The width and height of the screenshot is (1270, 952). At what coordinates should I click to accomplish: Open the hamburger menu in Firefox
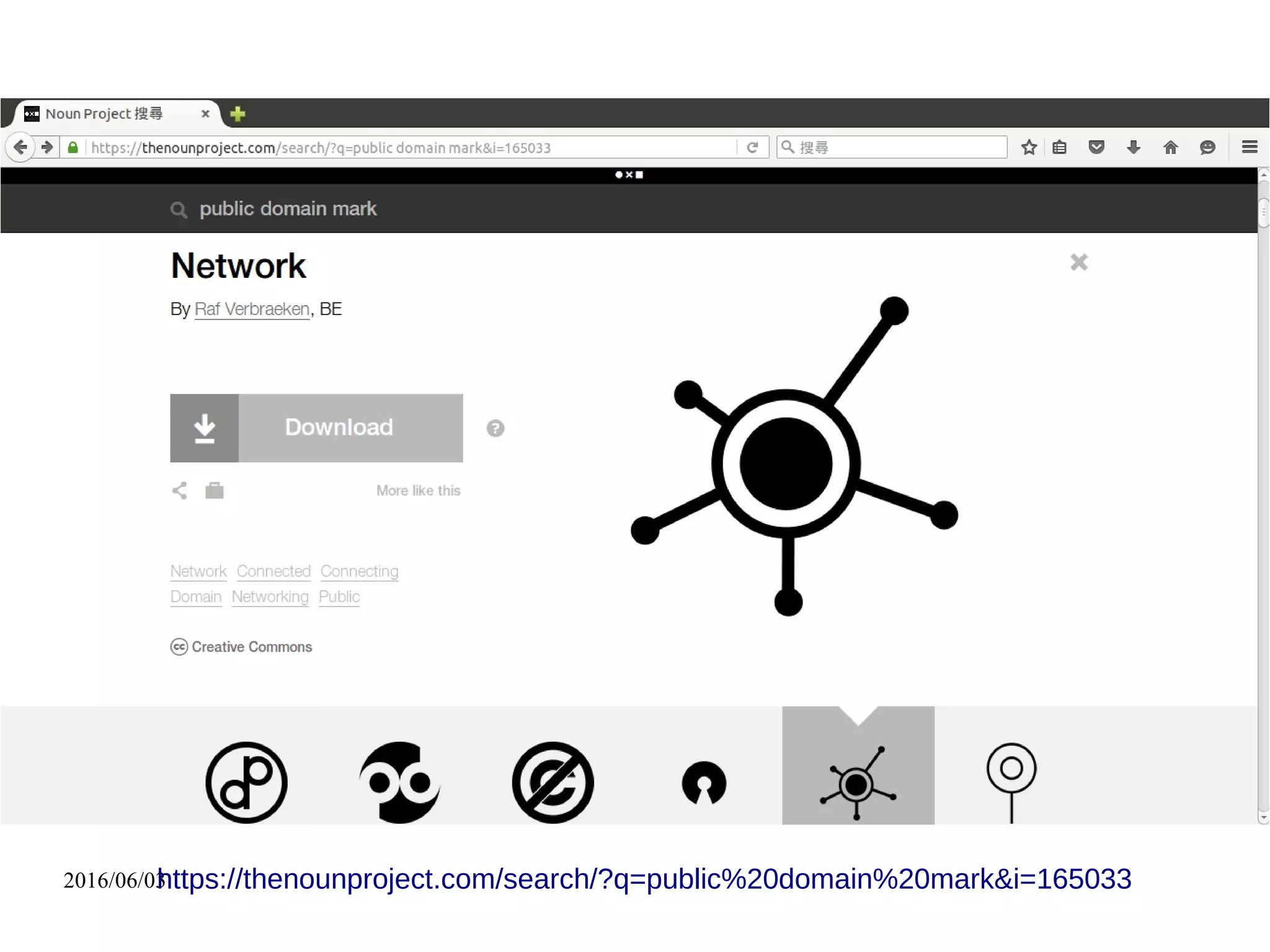pos(1249,147)
